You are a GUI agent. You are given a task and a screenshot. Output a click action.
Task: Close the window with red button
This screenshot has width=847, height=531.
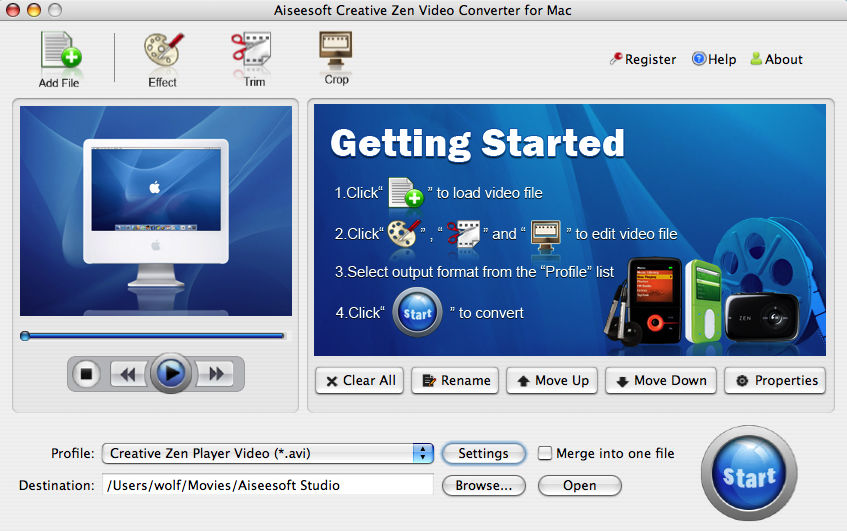tap(12, 10)
